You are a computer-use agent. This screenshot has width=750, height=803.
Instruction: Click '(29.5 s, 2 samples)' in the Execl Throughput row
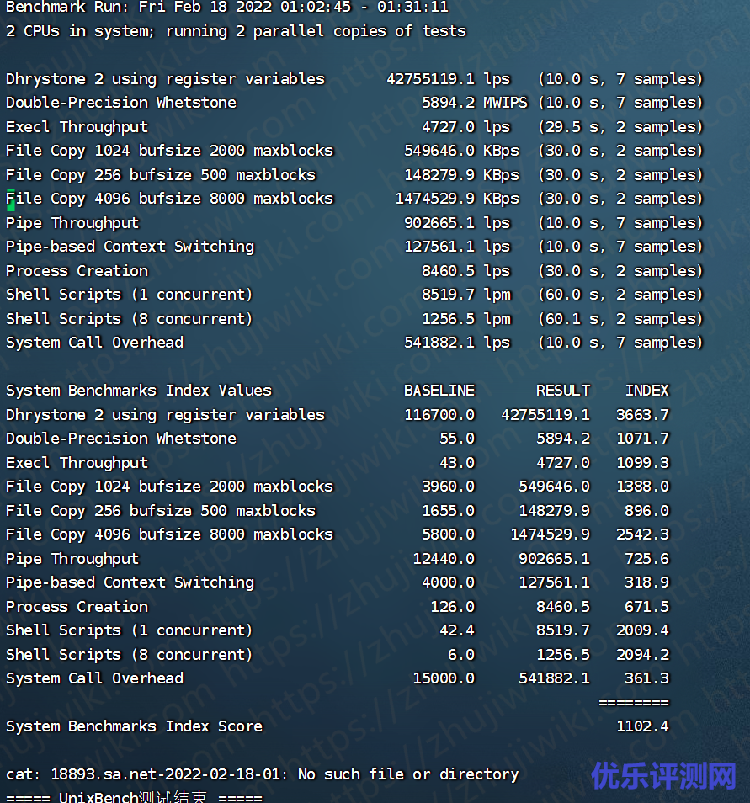620,127
